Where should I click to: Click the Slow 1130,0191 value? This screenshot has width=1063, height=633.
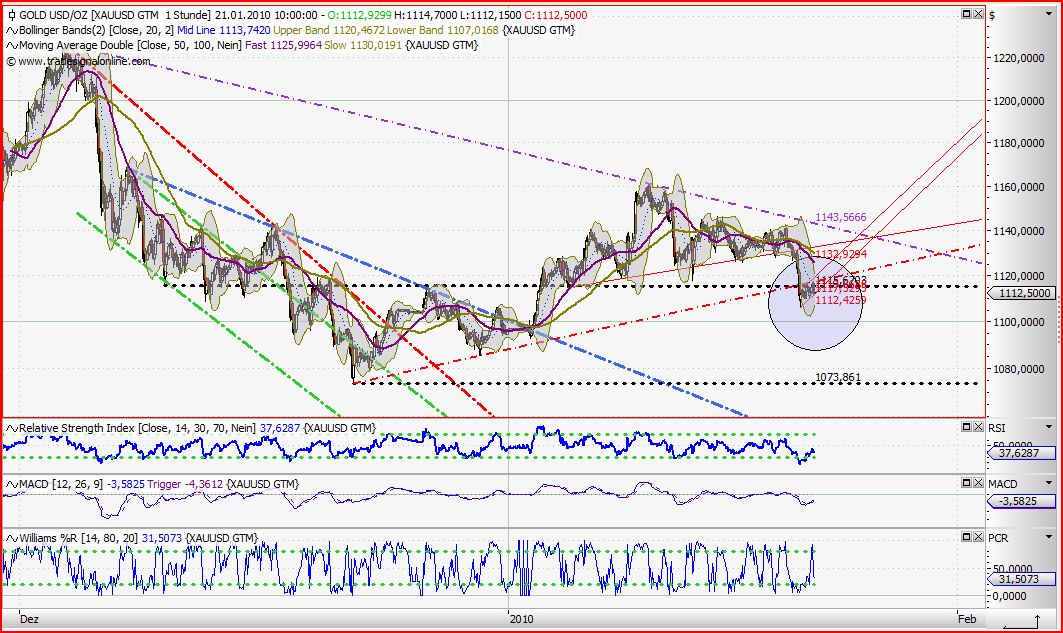click(x=363, y=45)
